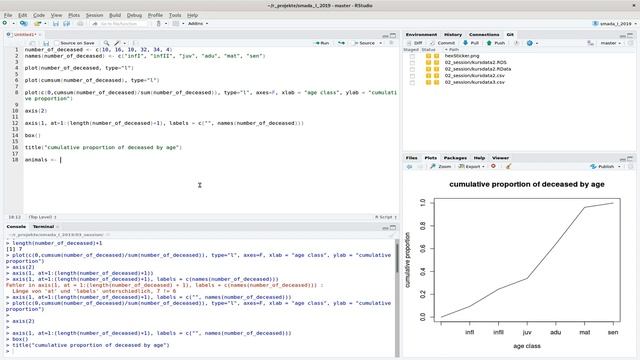Stage 02_session/kursdata2.RData checkbox
Screen dimensions: 640x360
(412, 69)
